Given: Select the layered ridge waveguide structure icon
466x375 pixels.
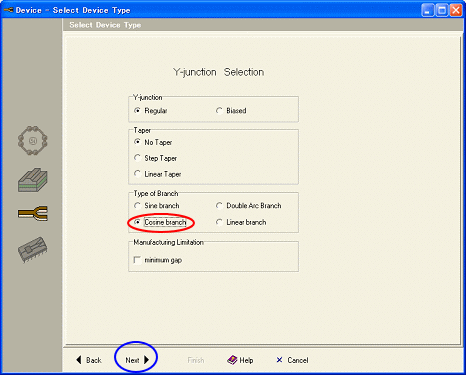Looking at the screenshot, I should (x=33, y=180).
